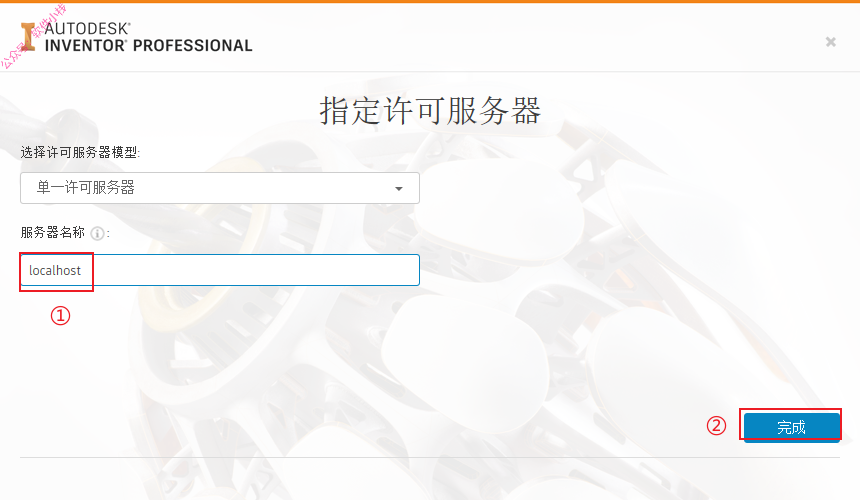Click the empty area inside server name box
The width and height of the screenshot is (860, 500).
click(256, 270)
